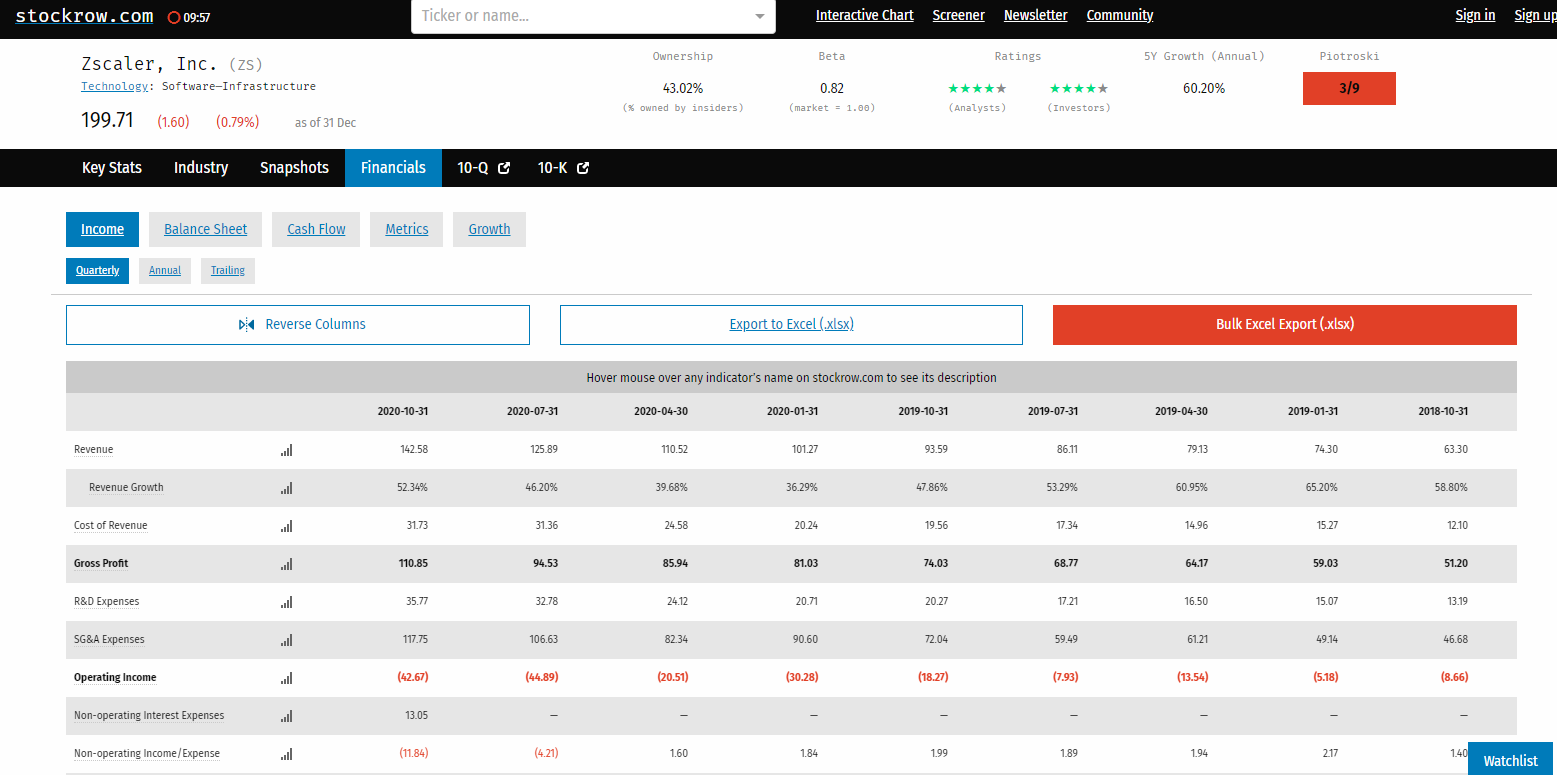Select Trailing period toggle
Viewport: 1557px width, 775px height.
(x=228, y=271)
